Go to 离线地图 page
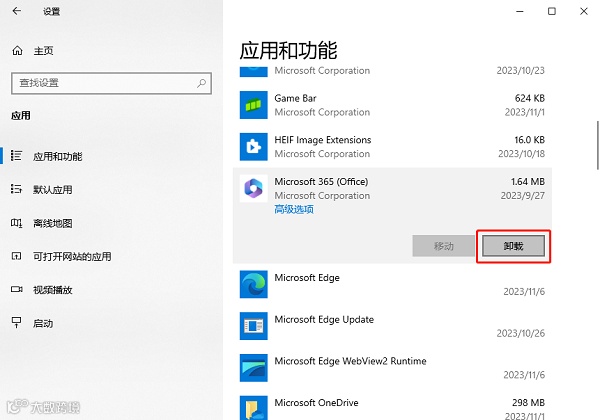The image size is (600, 420). 52,223
